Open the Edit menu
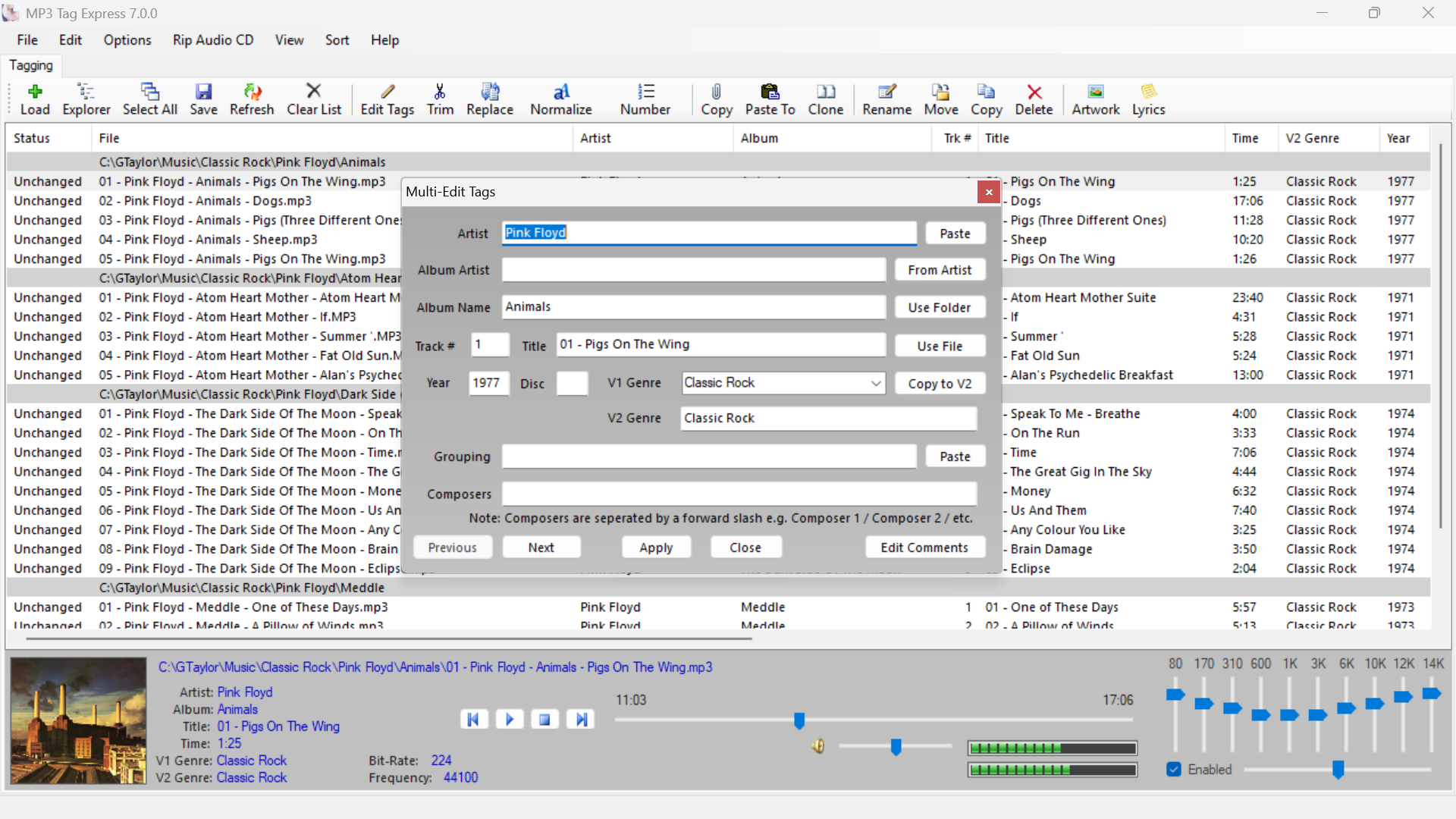Viewport: 1456px width, 819px height. click(x=71, y=40)
